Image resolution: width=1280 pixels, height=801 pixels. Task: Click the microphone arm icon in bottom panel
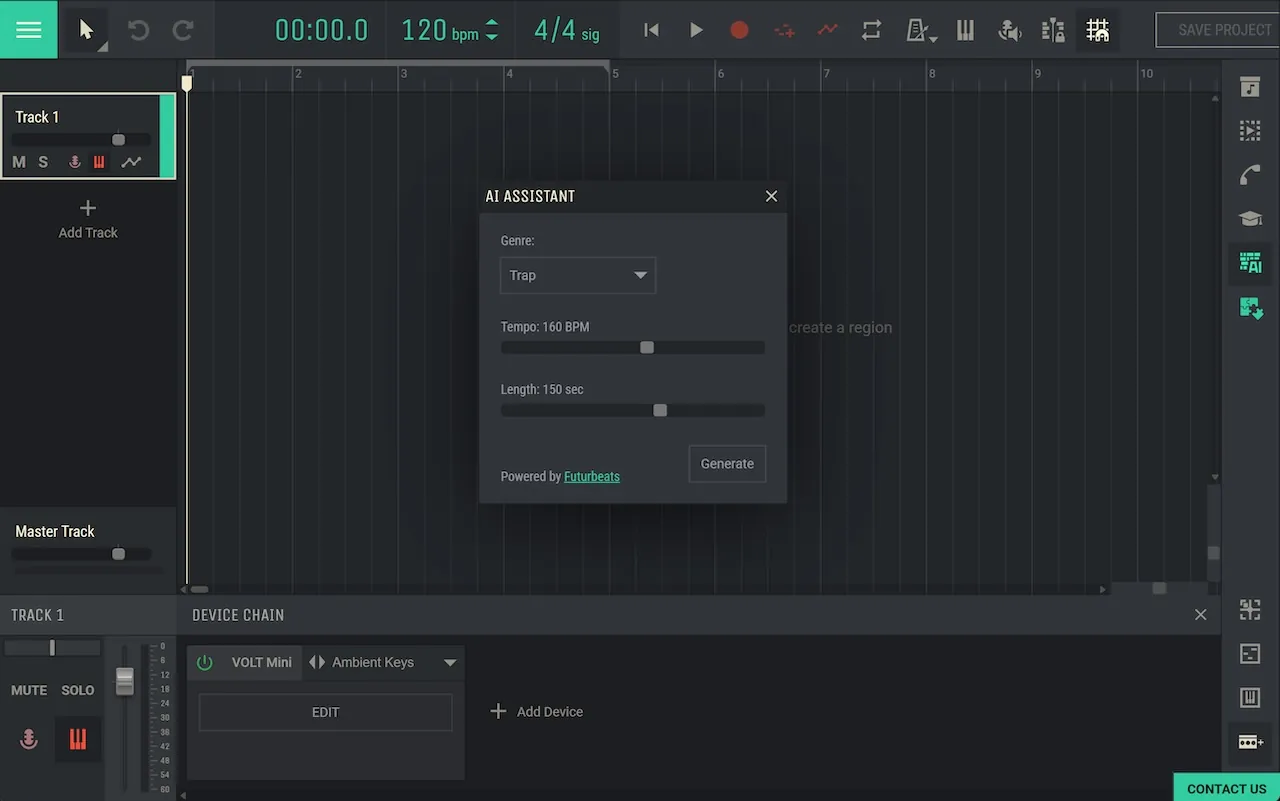point(29,739)
